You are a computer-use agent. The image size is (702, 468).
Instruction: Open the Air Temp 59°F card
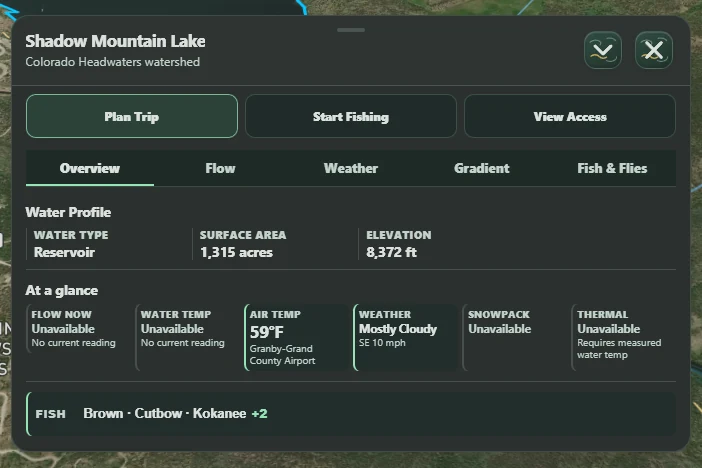296,338
